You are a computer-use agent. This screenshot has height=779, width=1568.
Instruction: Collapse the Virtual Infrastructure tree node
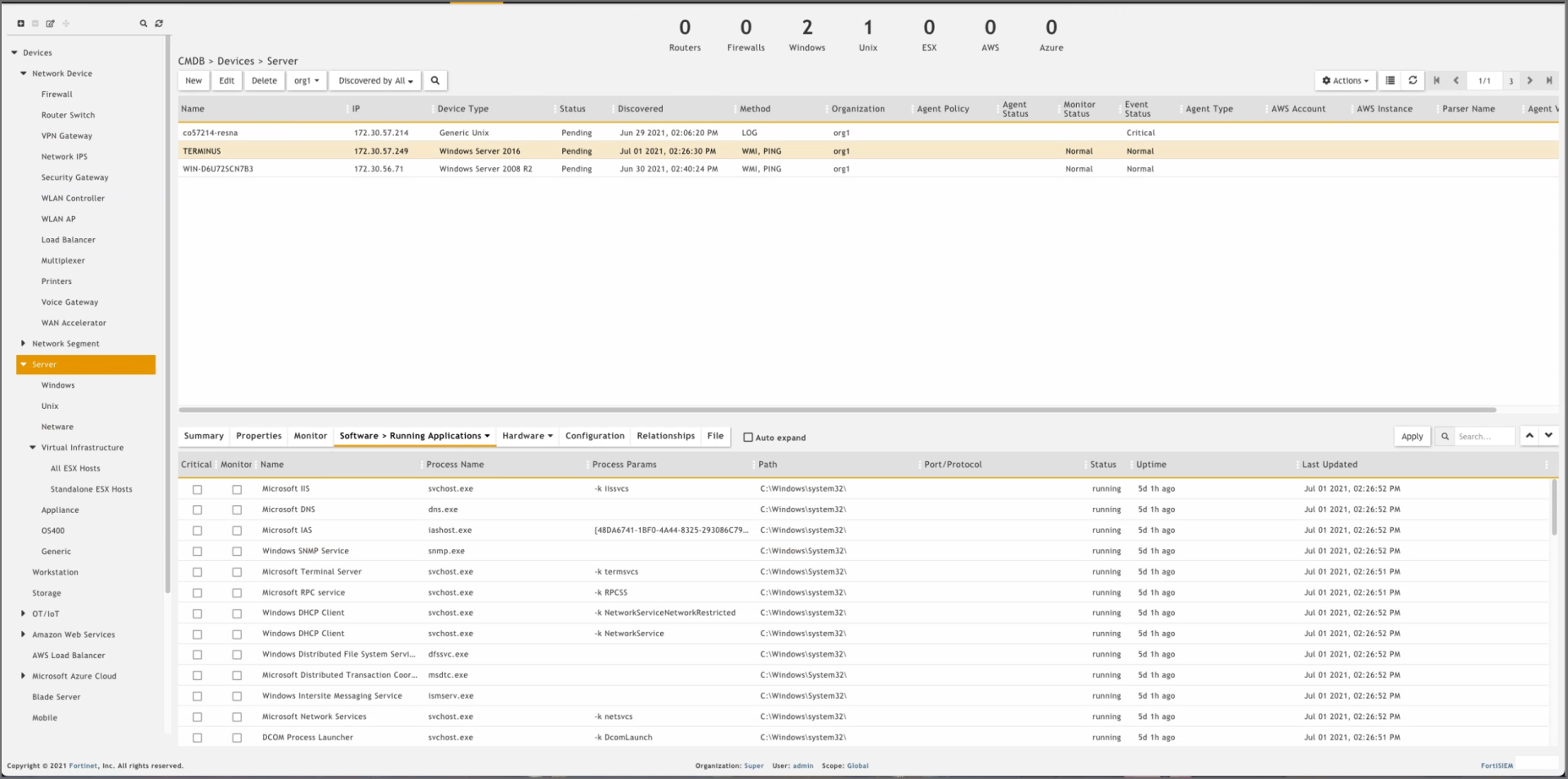[33, 448]
